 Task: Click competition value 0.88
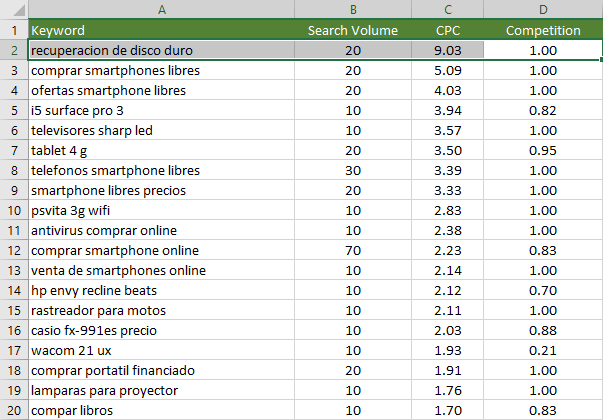coord(543,330)
